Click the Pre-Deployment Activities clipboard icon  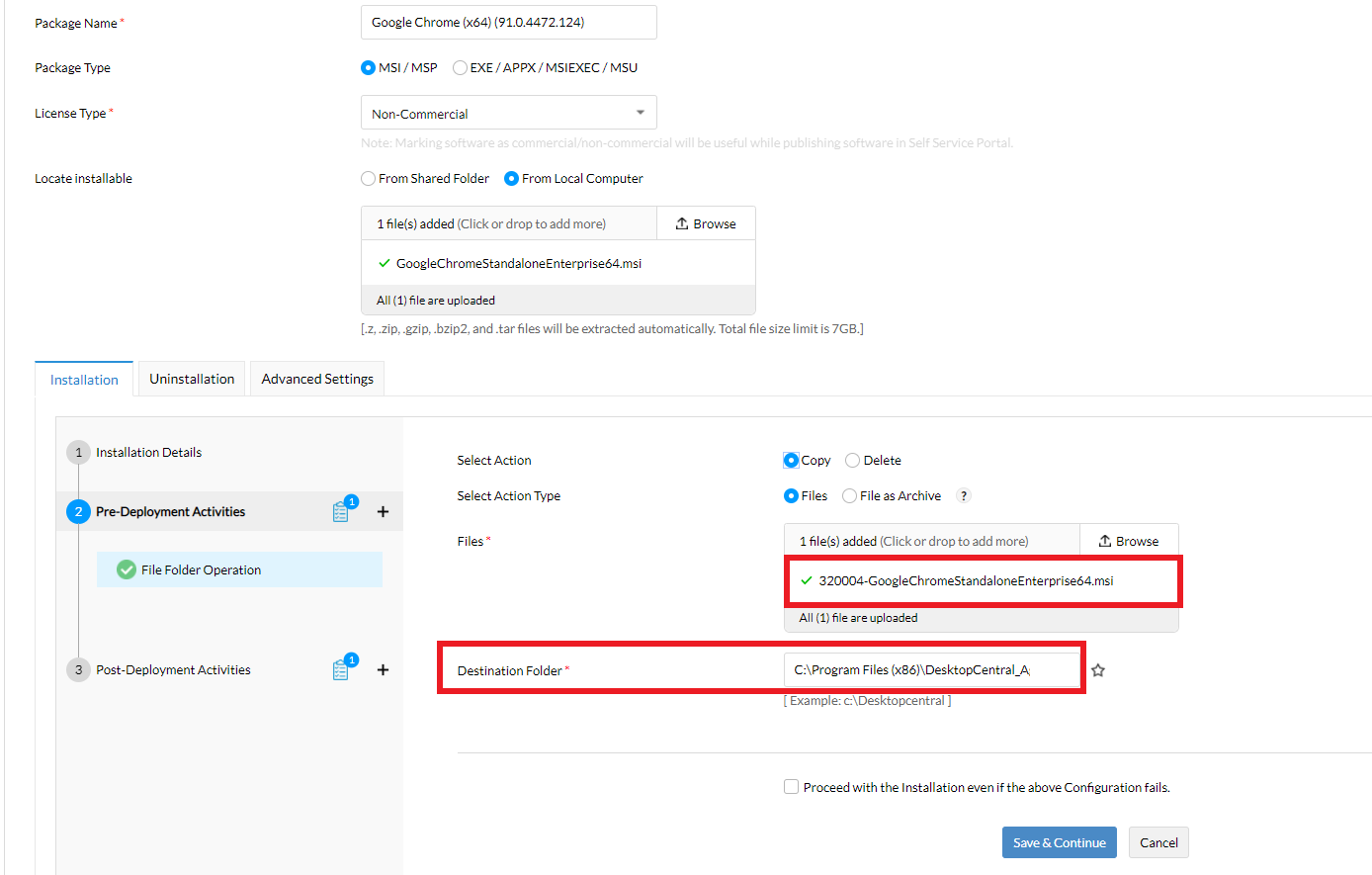(x=341, y=511)
